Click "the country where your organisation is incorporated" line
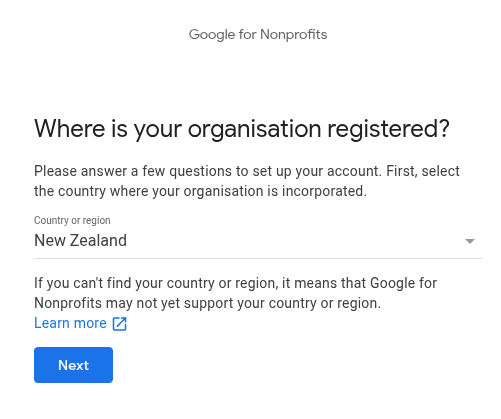 [x=200, y=191]
